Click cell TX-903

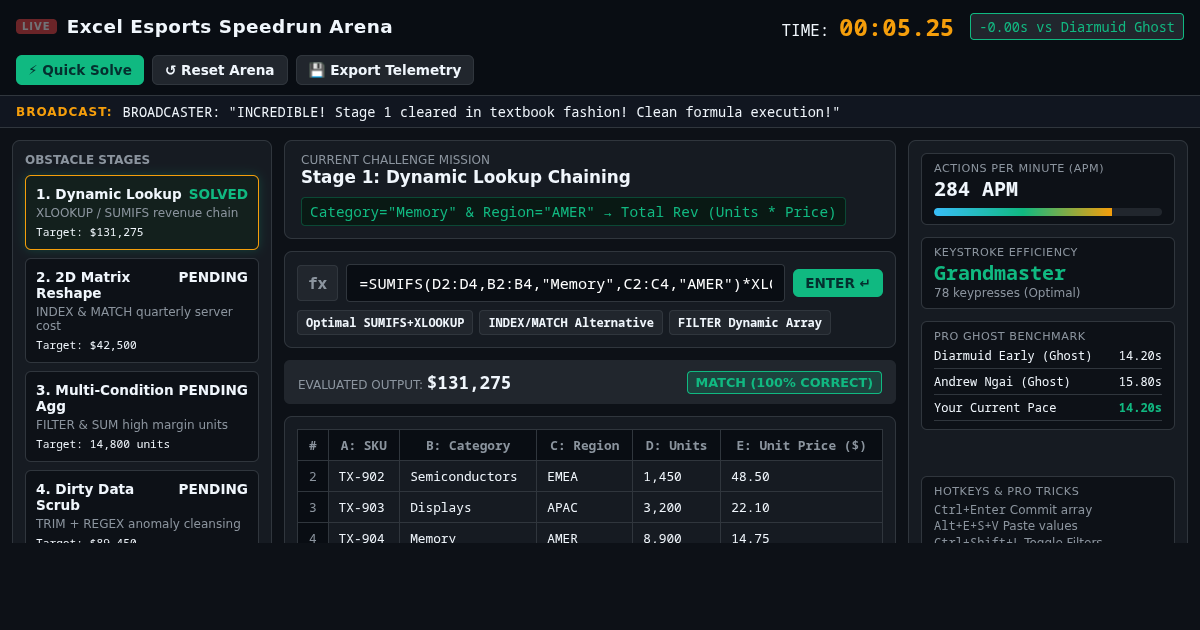363,507
